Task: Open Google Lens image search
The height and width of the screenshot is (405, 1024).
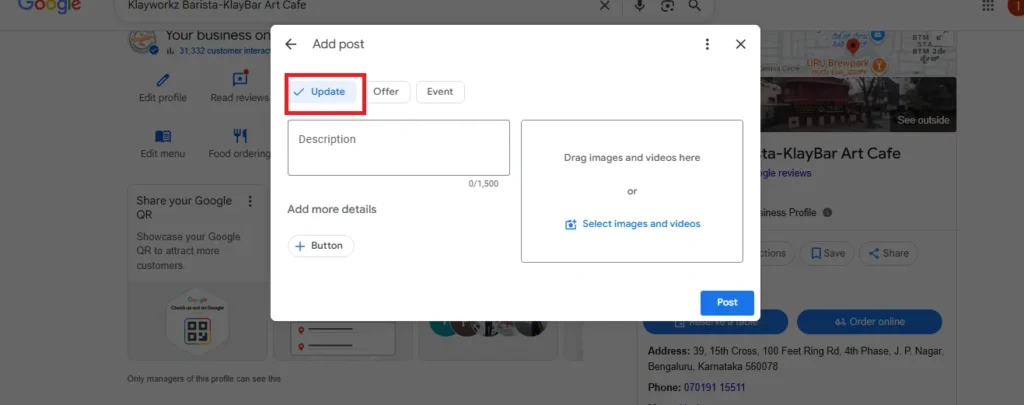Action: [667, 6]
